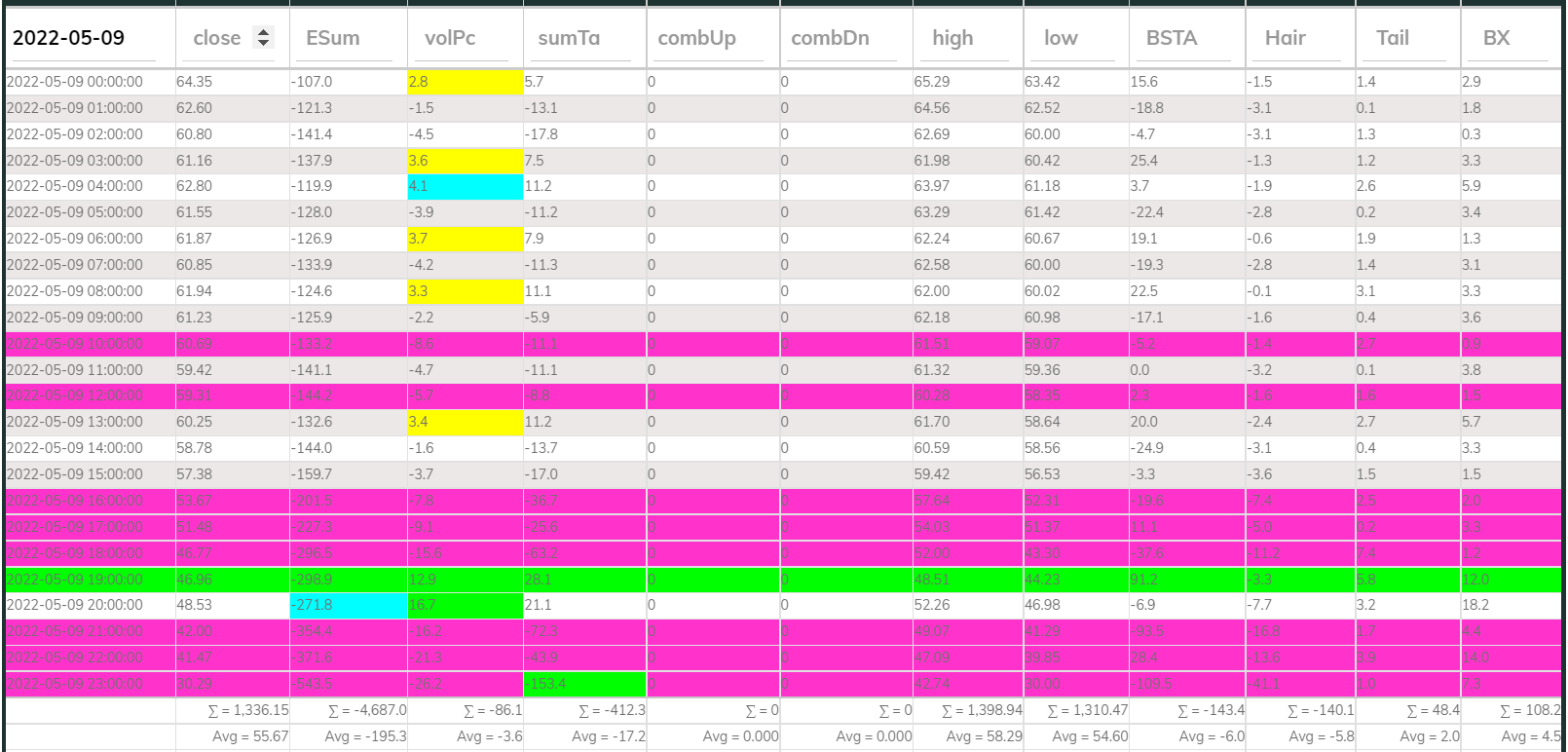This screenshot has width=1568, height=752.
Task: Click the sort arrows beside close header
Action: click(x=263, y=37)
